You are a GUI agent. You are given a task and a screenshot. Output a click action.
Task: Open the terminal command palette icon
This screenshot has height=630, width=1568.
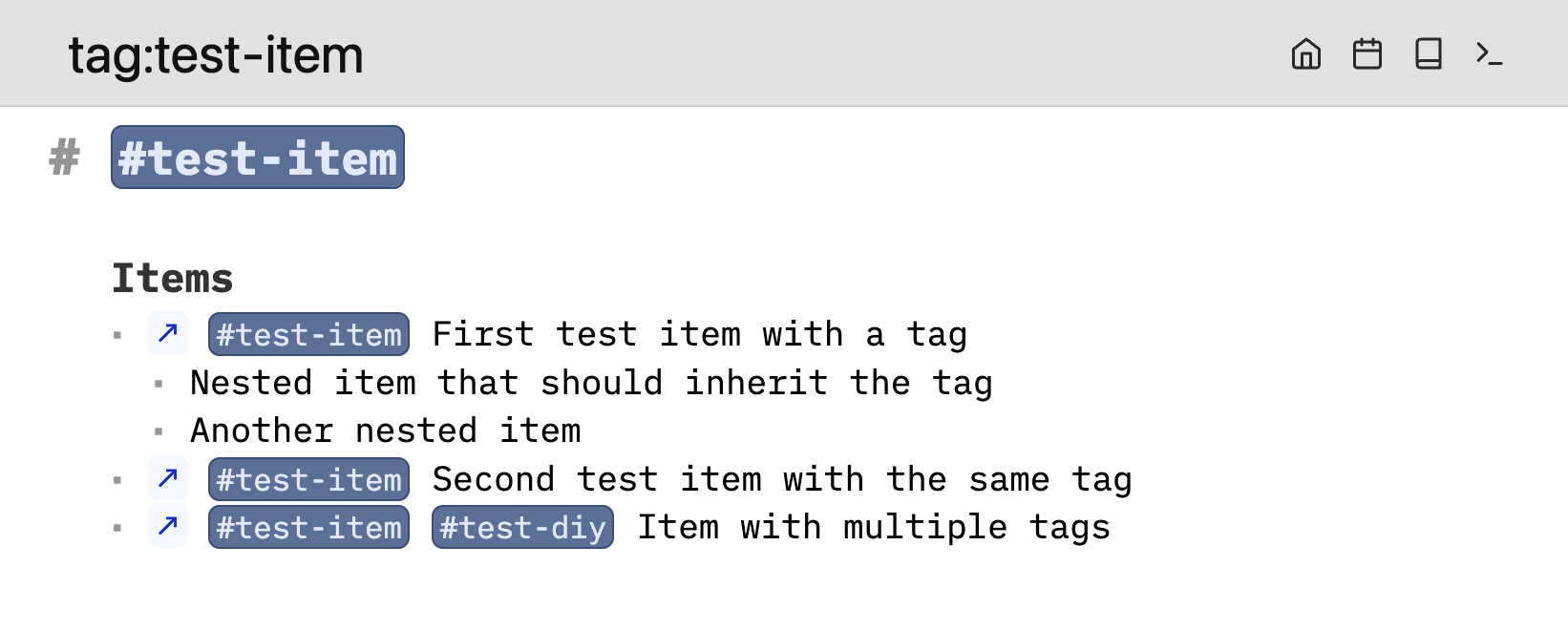1489,54
